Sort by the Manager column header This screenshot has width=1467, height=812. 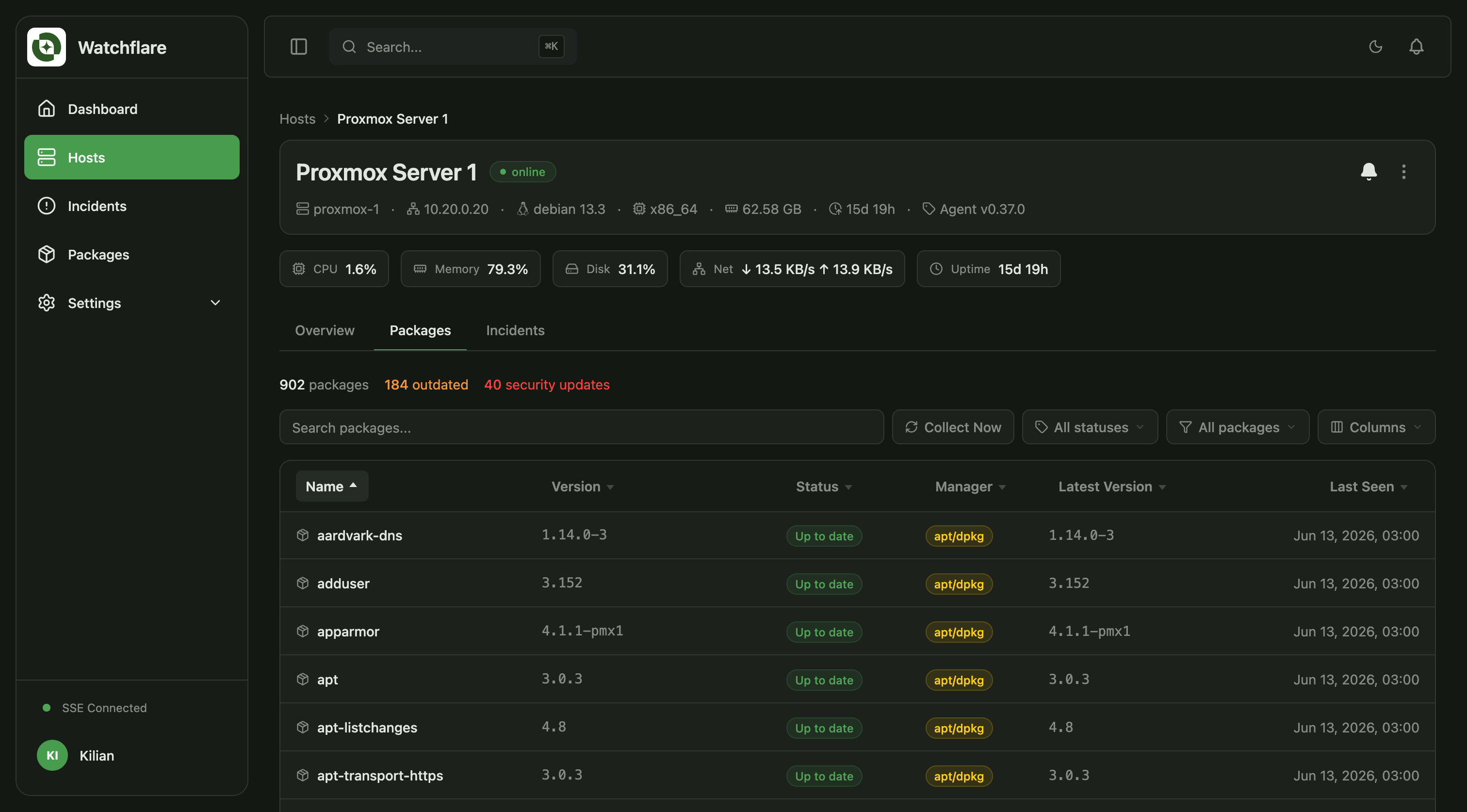click(970, 487)
